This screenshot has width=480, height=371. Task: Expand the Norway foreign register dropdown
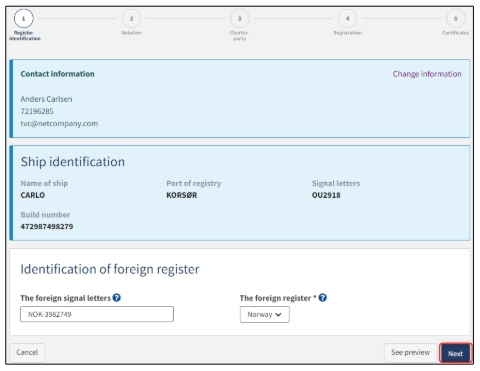264,314
